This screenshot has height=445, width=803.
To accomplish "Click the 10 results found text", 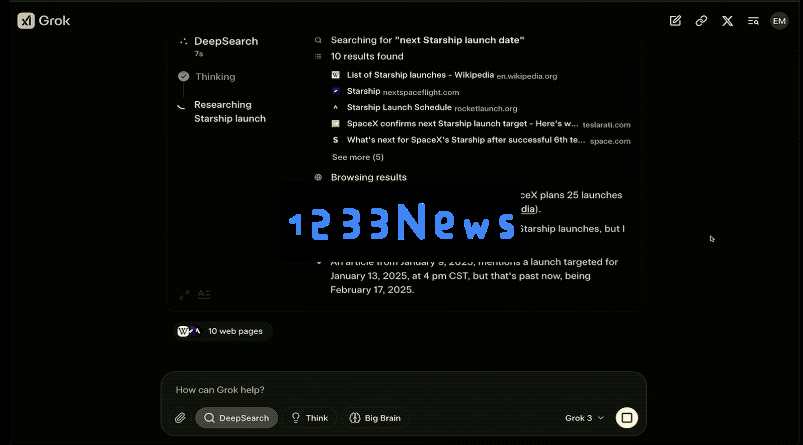I will tap(367, 56).
